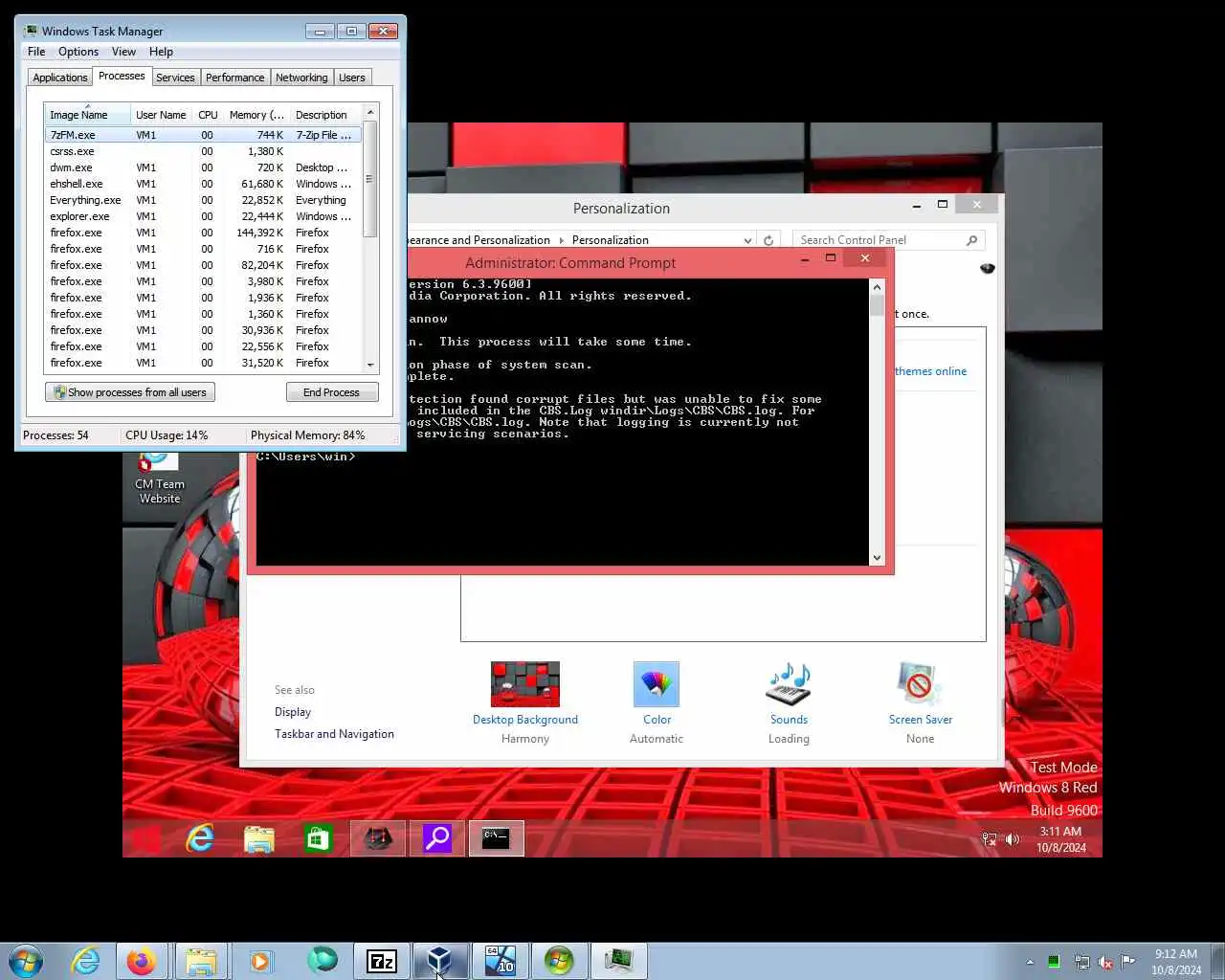Switch to the Services tab
The height and width of the screenshot is (980, 1225).
[175, 78]
